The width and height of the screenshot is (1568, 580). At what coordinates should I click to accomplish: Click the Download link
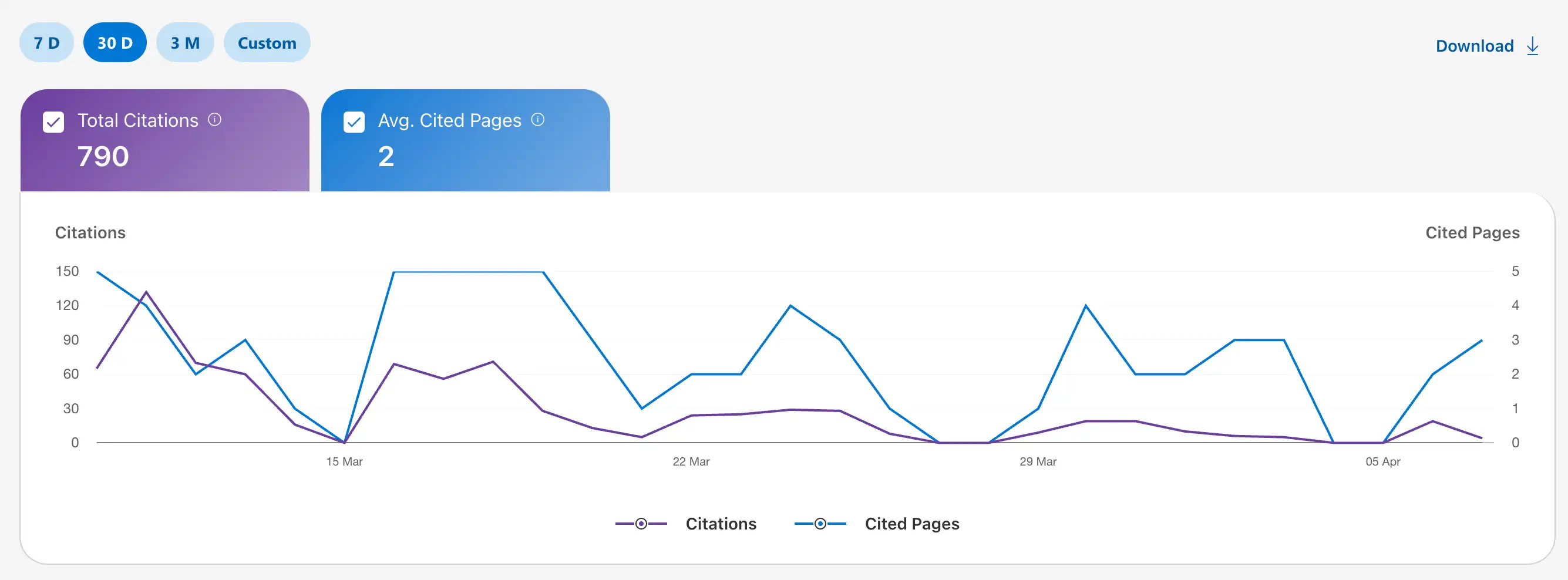click(1474, 46)
